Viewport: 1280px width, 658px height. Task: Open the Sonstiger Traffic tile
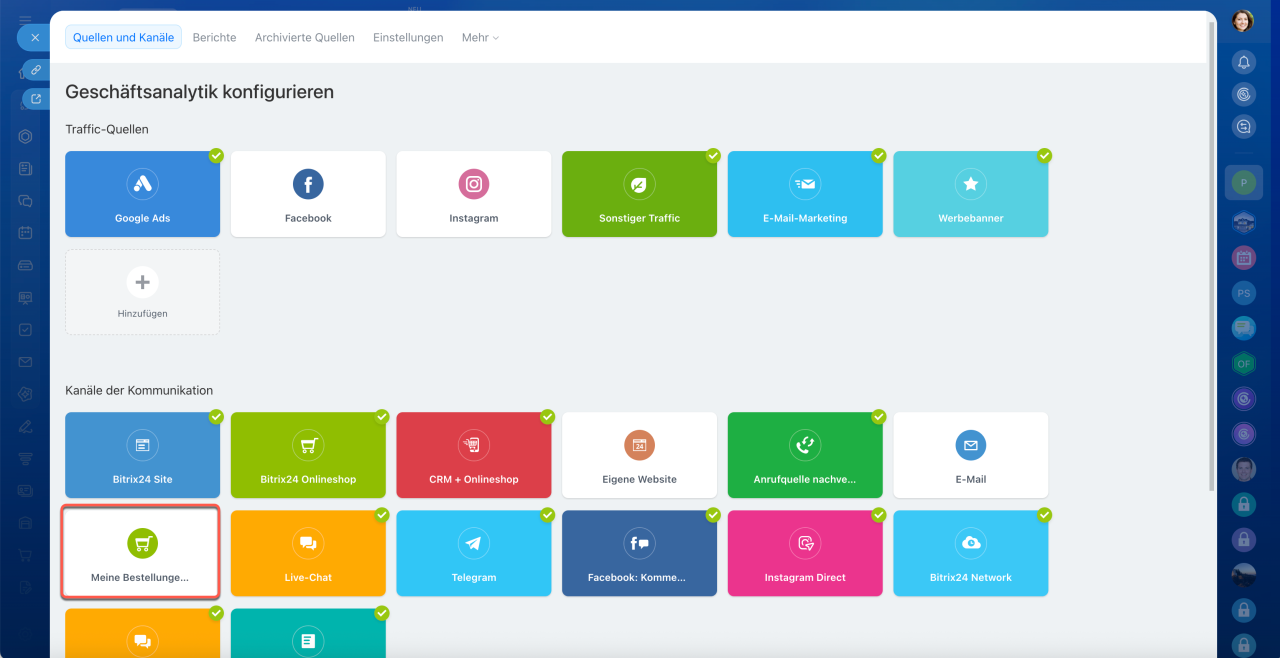639,194
